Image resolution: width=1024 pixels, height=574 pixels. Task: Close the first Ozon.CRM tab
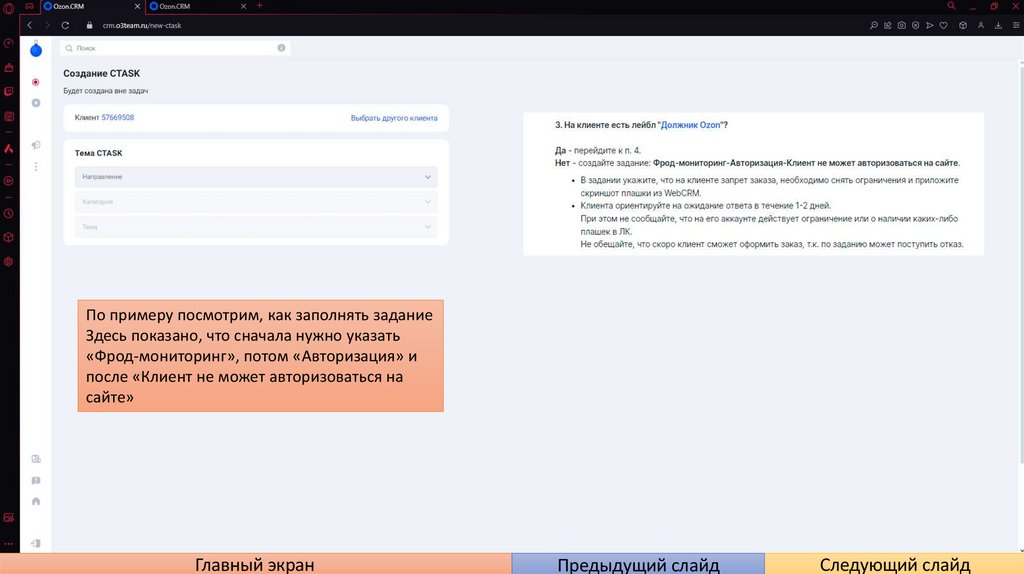(137, 7)
